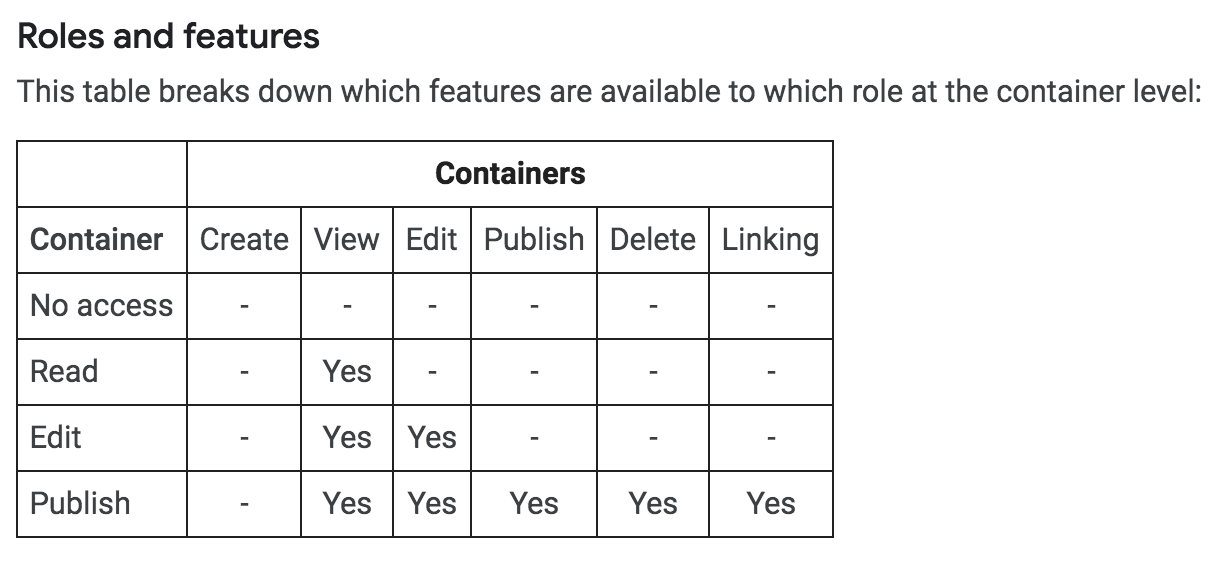
Task: Select the "Delete" column header
Action: 652,240
